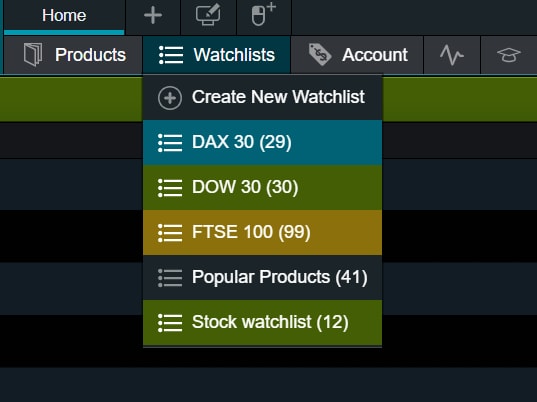Open the pulse chart activity icon

[452, 55]
